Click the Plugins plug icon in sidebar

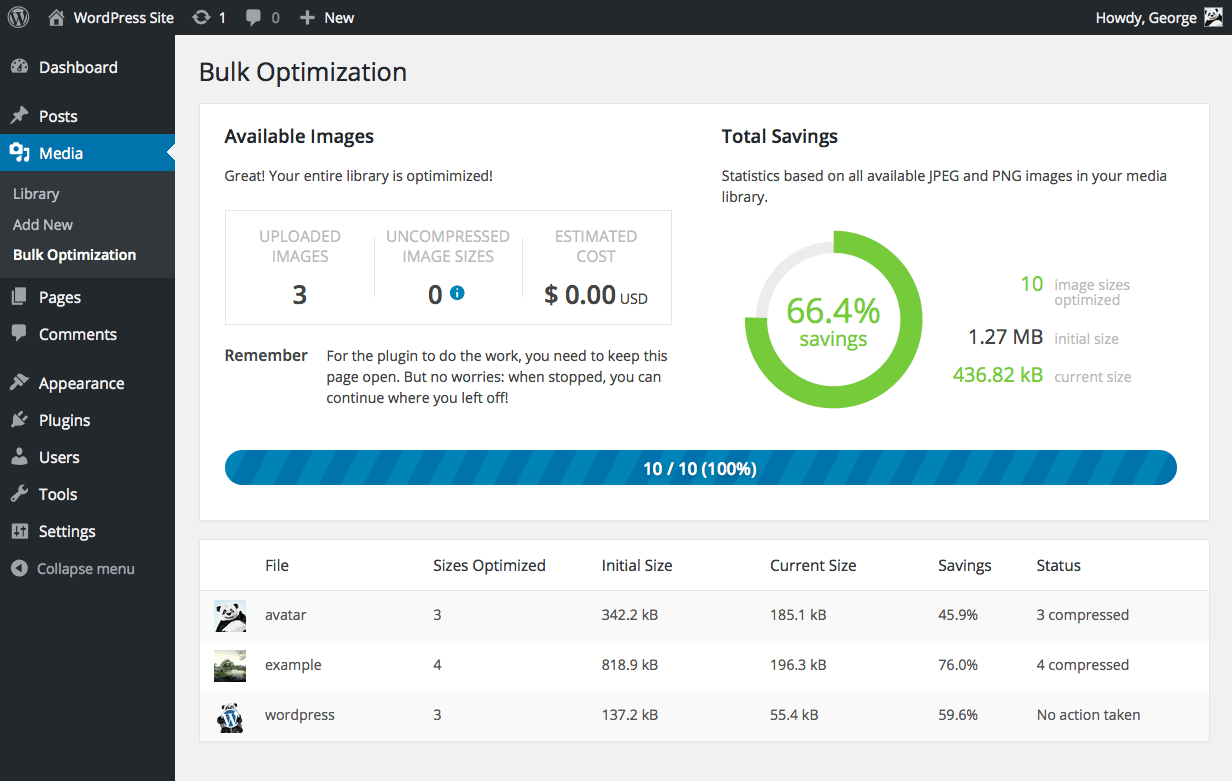click(x=19, y=420)
